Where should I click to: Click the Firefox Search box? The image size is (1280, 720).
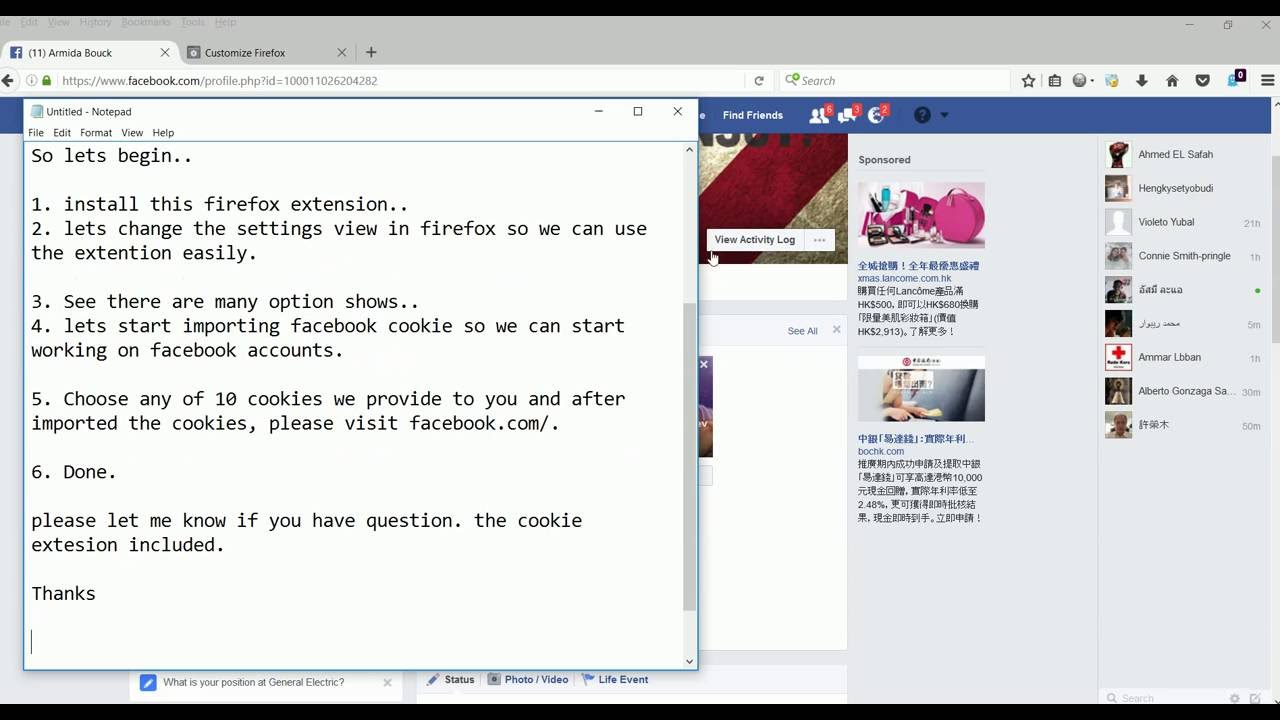(x=895, y=81)
